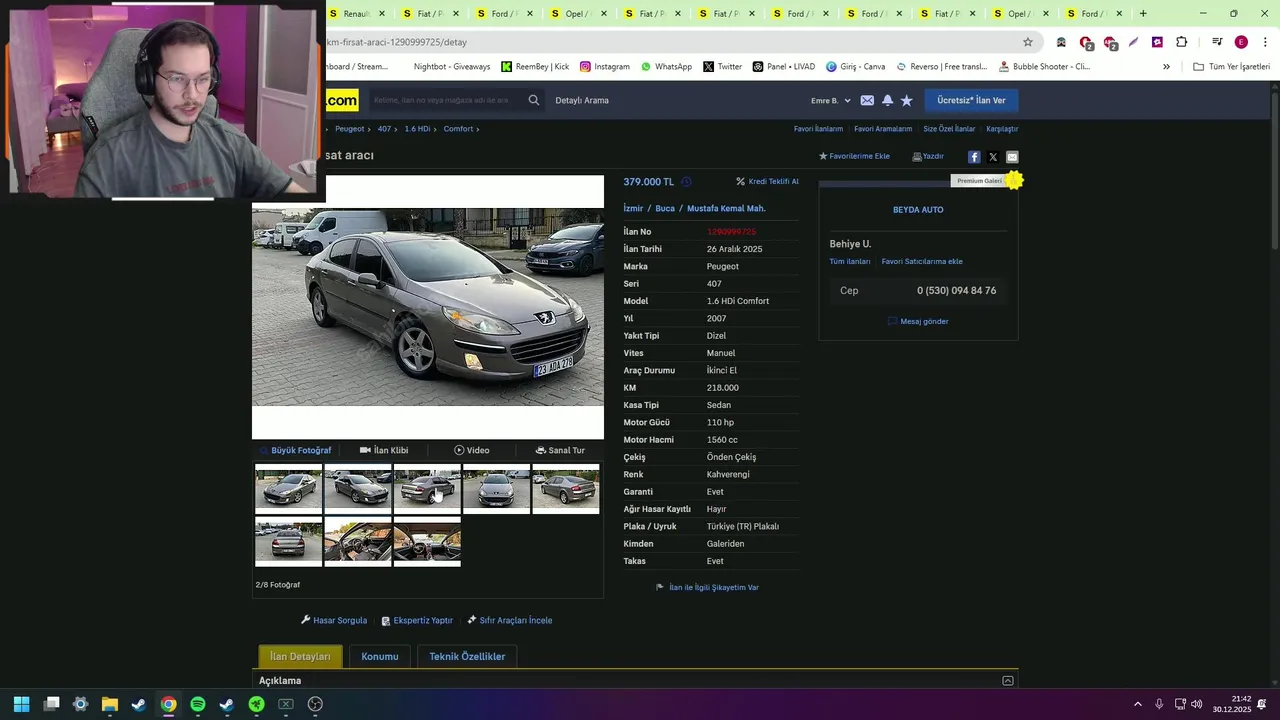Open the Chrome extensions puzzle icon
Image resolution: width=1280 pixels, height=720 pixels.
[1182, 42]
